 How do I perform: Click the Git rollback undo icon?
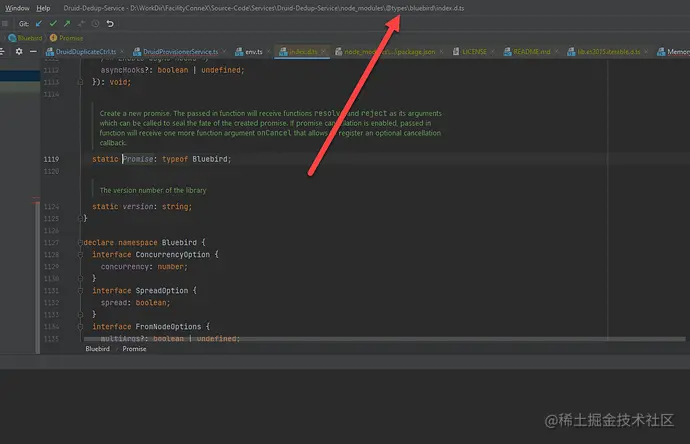(x=110, y=23)
